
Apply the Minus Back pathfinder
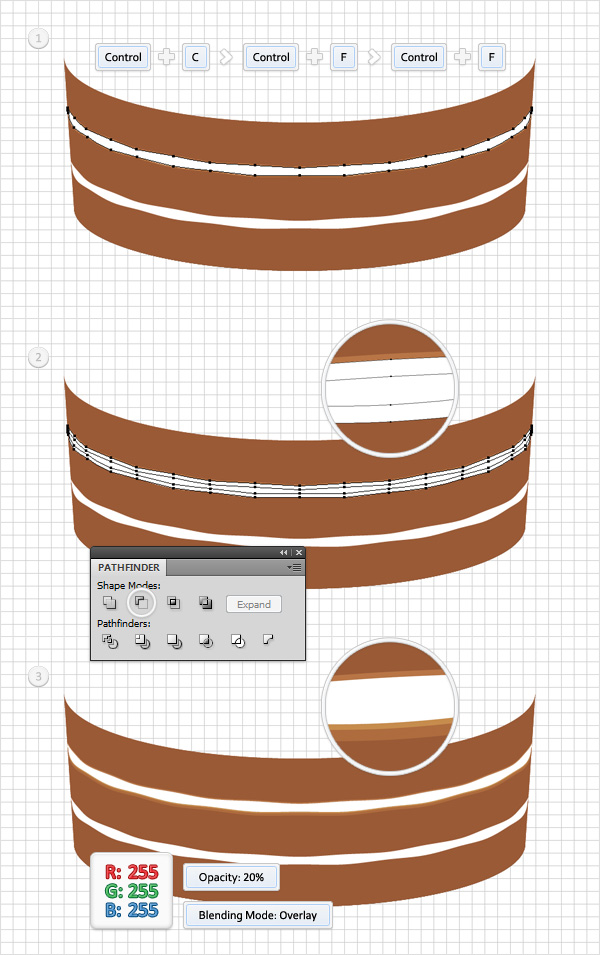pos(268,640)
